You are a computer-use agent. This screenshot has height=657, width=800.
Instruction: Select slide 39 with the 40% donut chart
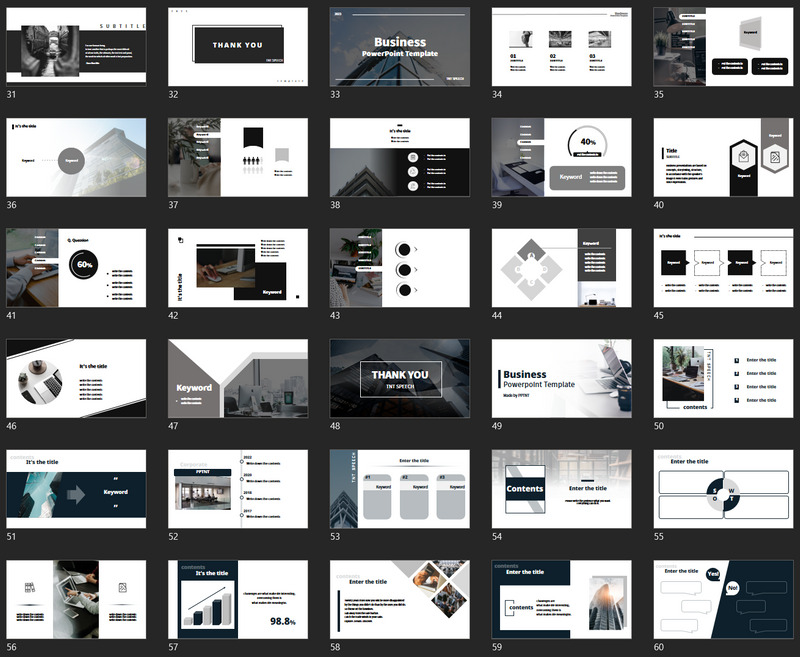pyautogui.click(x=564, y=157)
